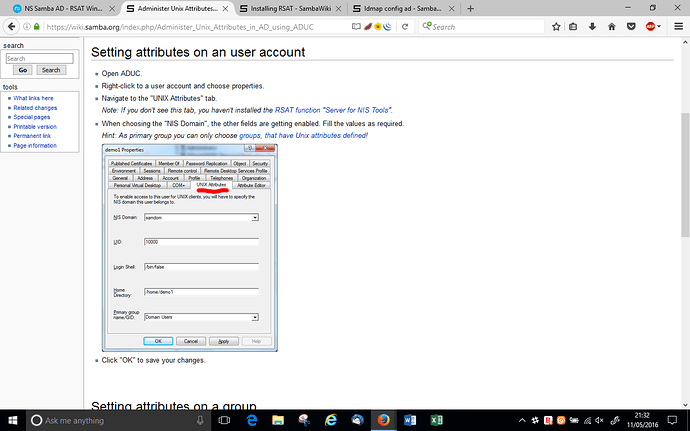Click the page scrollbar up arrow

pos(685,42)
